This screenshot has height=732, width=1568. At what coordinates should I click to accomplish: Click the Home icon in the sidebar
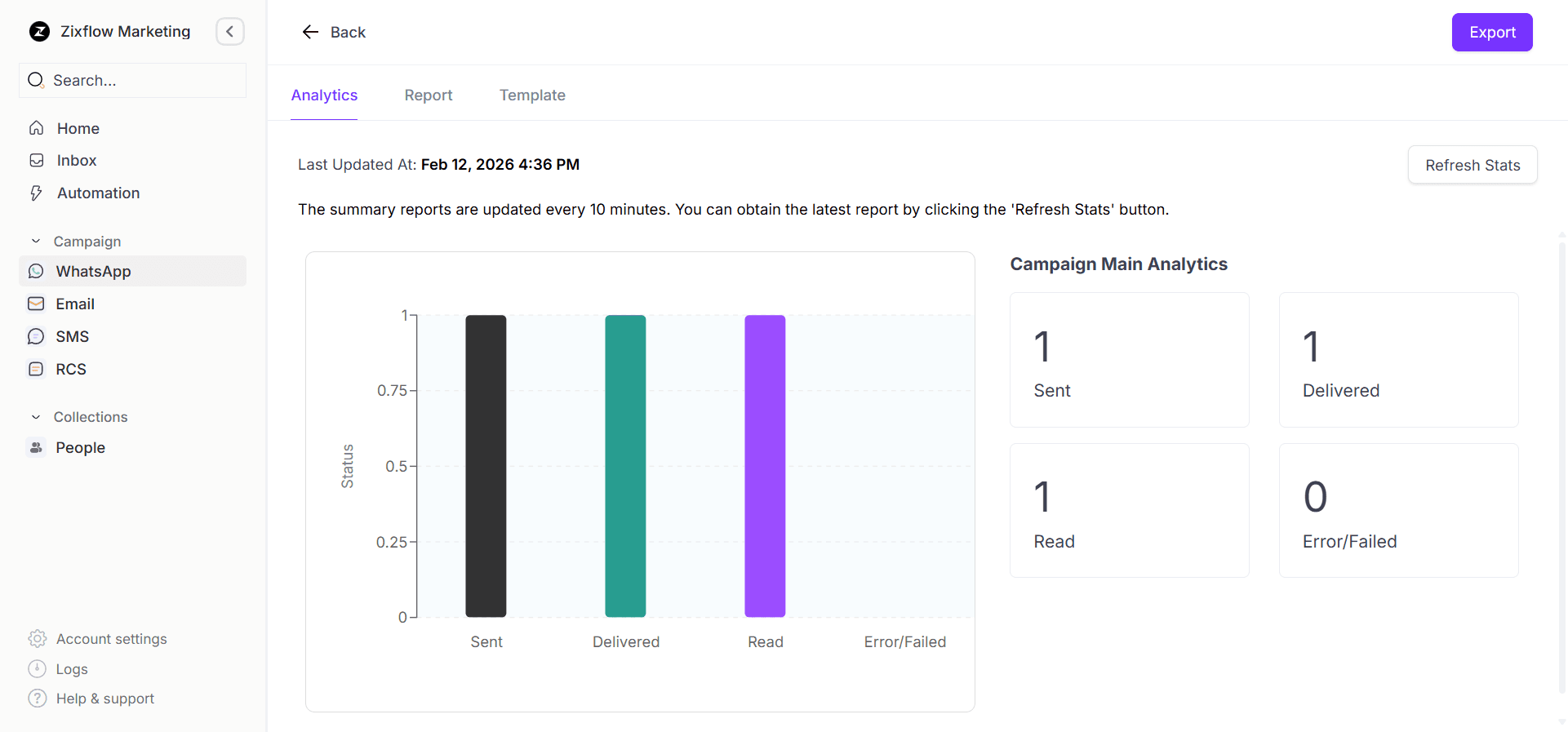(37, 128)
